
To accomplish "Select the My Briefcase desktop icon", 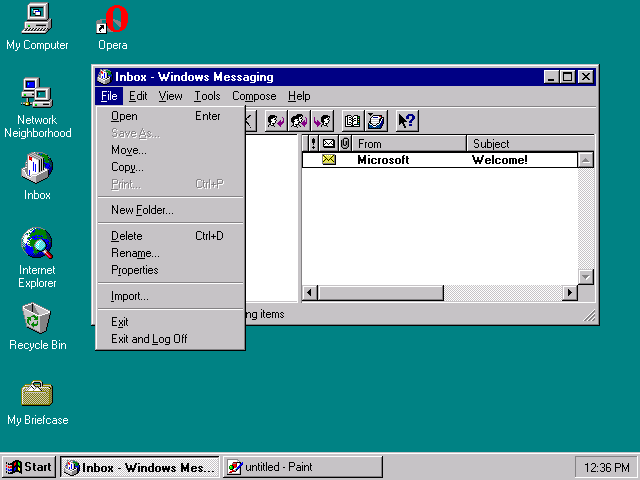I will click(x=37, y=403).
